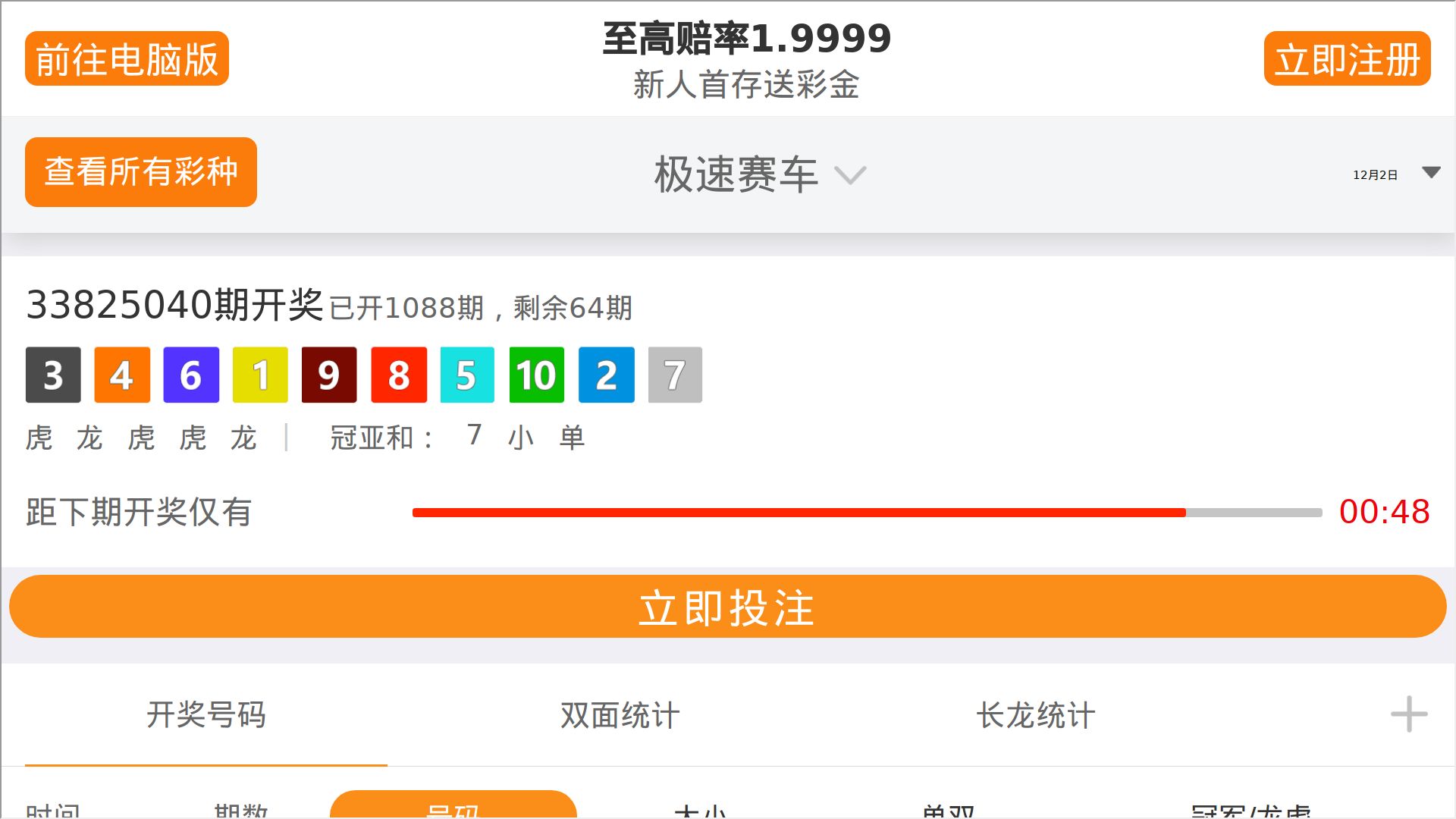
Task: Open the 长龙统计 tab
Action: pos(1035,714)
